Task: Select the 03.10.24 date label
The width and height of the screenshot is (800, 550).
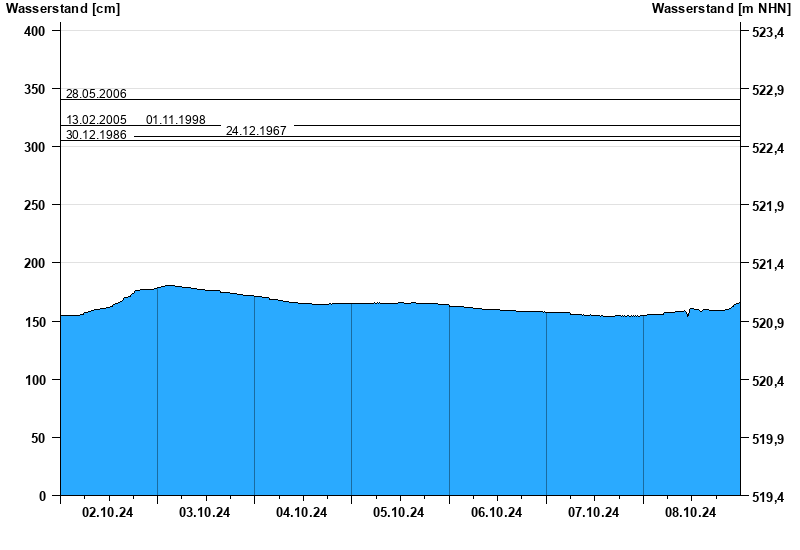Action: [x=205, y=513]
